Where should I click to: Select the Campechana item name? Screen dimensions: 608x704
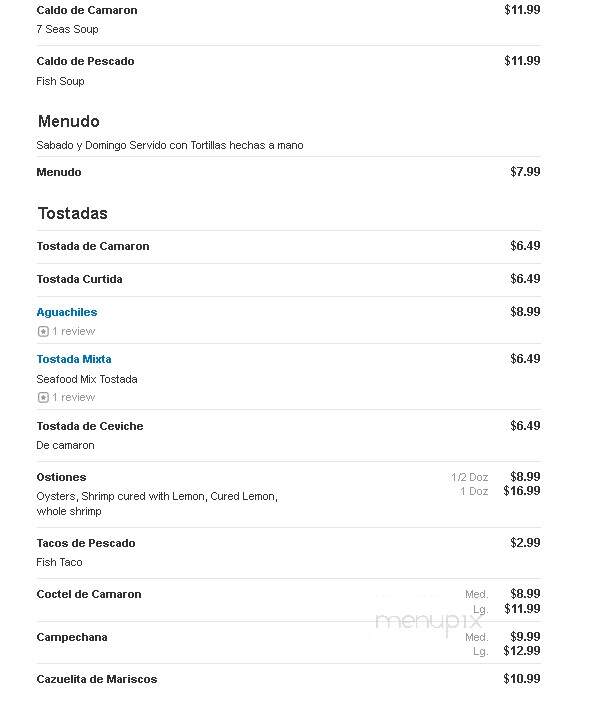(72, 638)
